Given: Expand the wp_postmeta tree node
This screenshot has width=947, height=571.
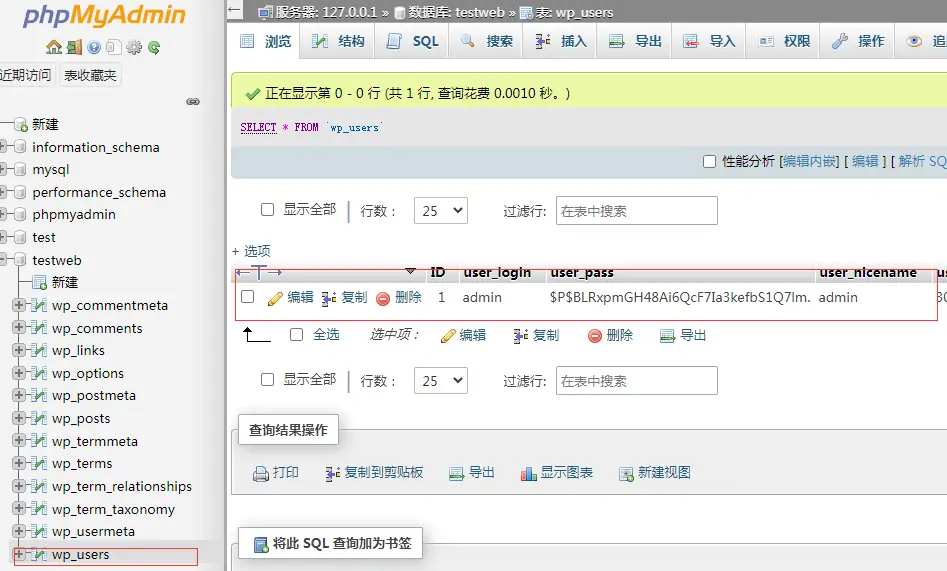Looking at the screenshot, I should point(19,395).
